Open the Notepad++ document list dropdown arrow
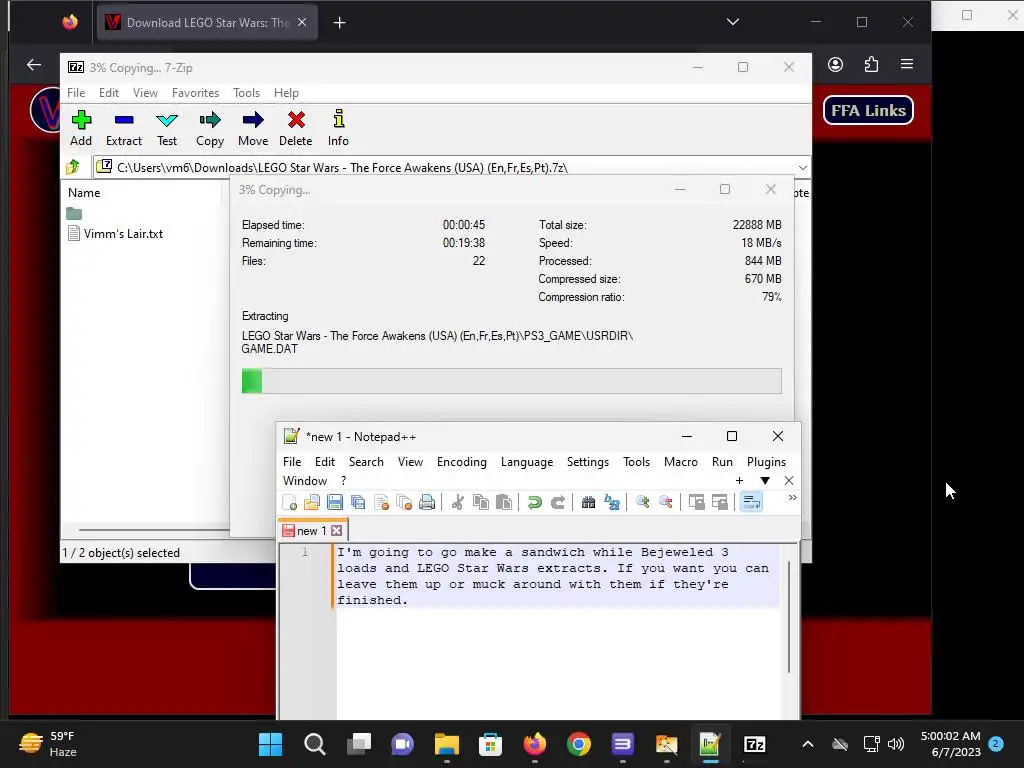The image size is (1024, 768). pos(765,481)
